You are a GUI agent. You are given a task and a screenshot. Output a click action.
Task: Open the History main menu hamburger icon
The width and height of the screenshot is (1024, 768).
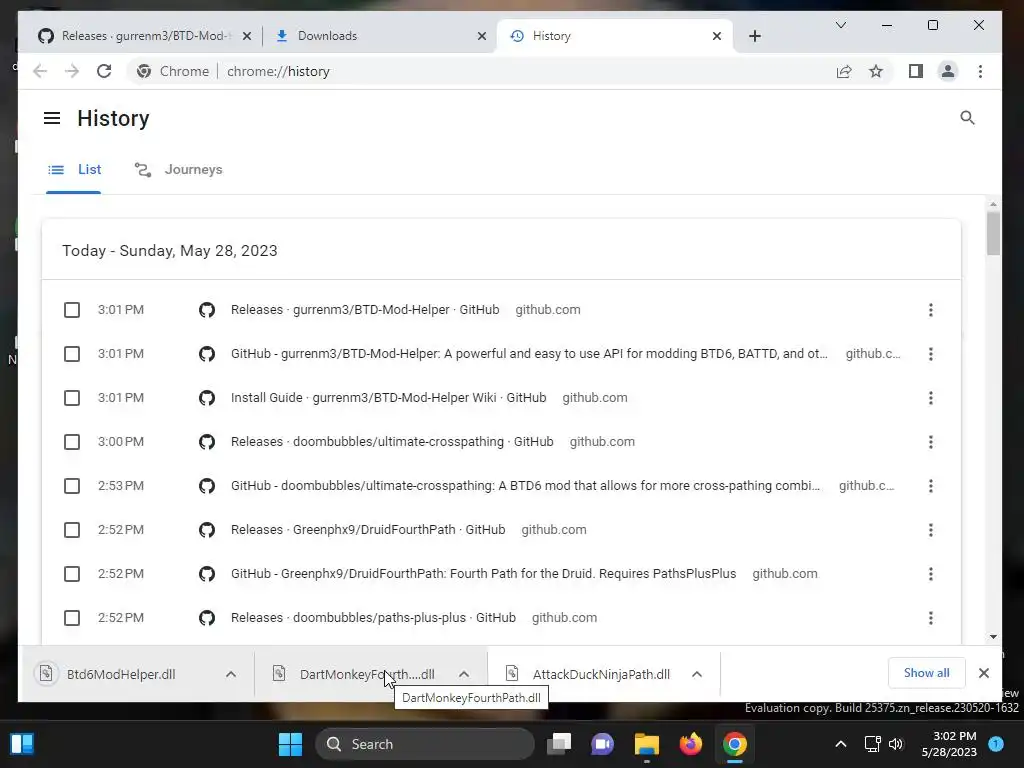click(52, 118)
